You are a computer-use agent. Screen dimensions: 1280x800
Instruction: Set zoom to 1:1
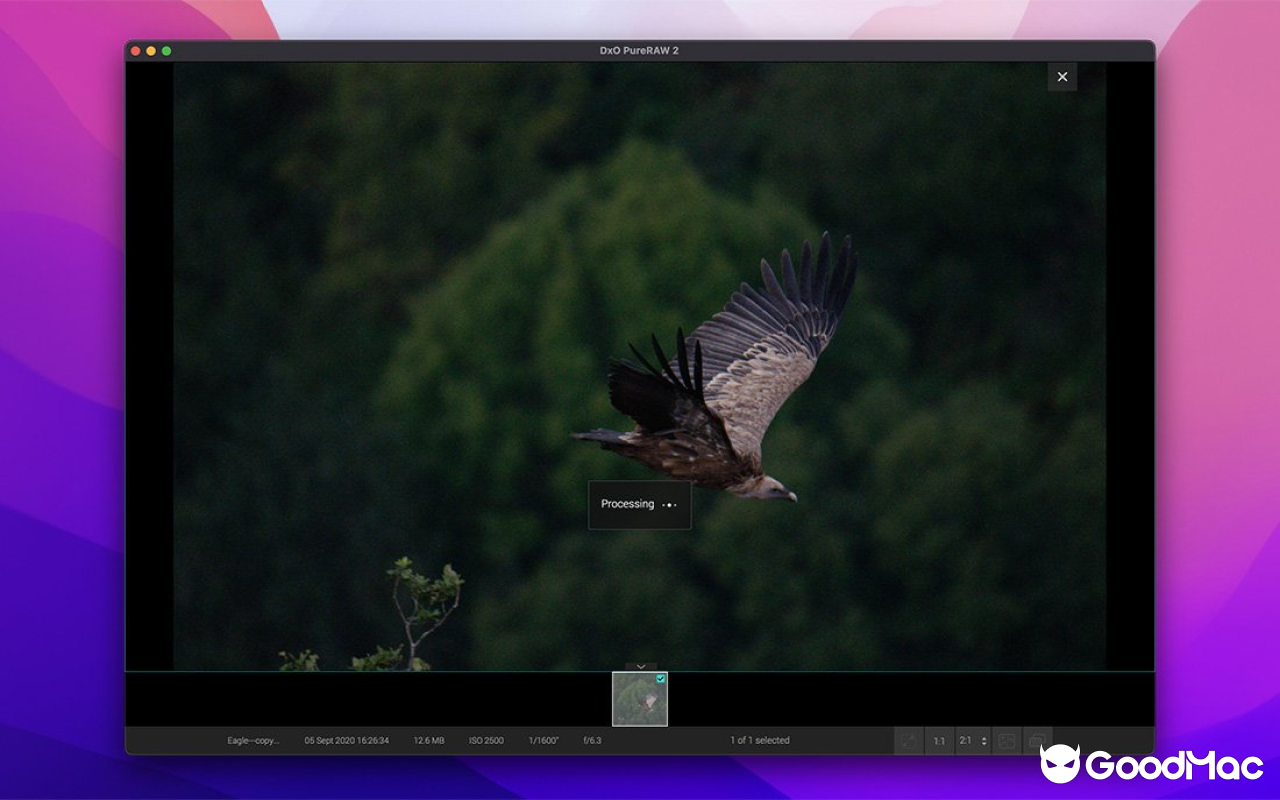click(939, 741)
